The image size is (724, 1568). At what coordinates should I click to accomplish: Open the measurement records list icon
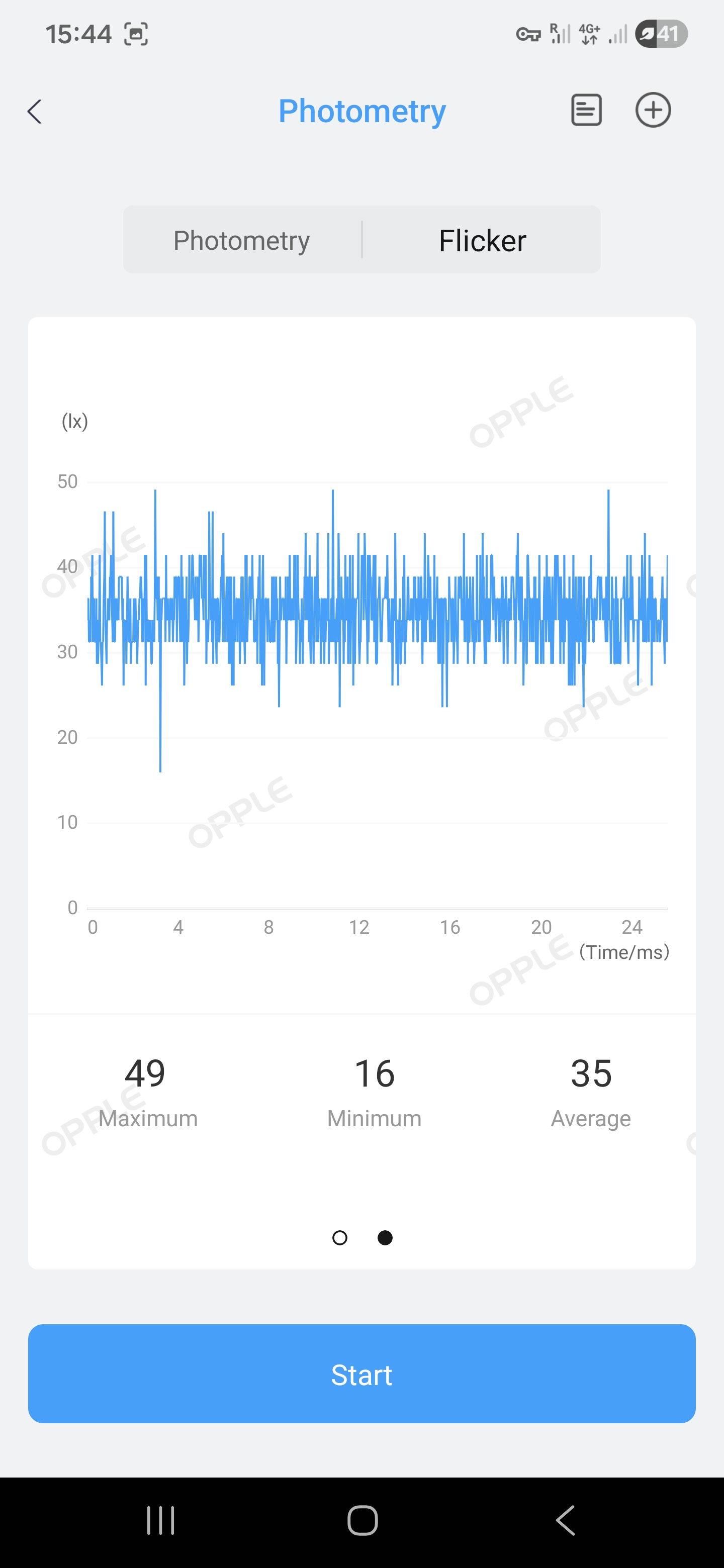click(x=586, y=110)
